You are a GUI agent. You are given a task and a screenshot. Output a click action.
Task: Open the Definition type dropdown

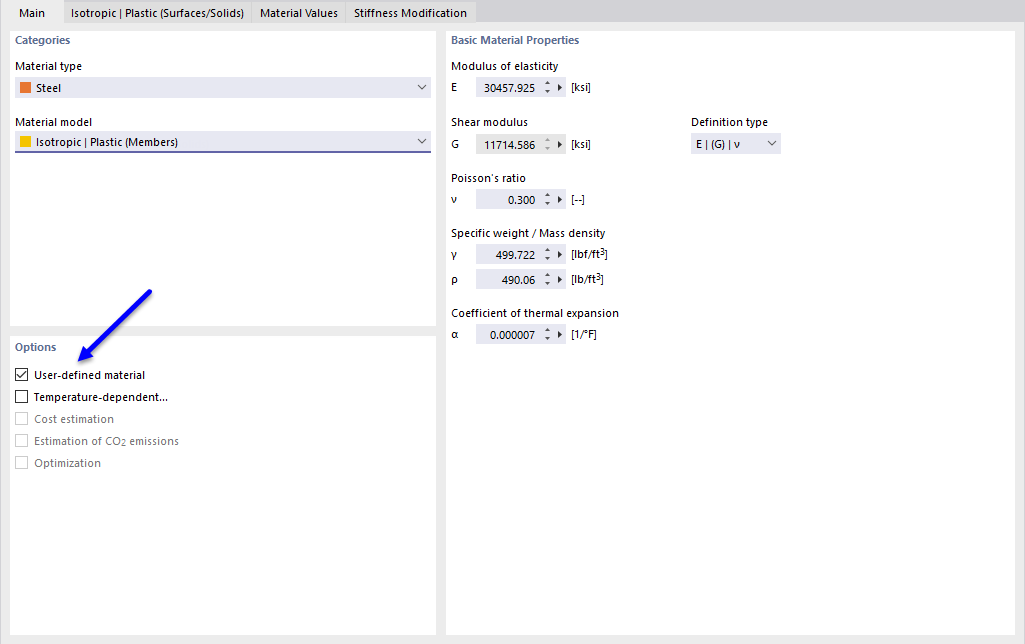point(770,143)
